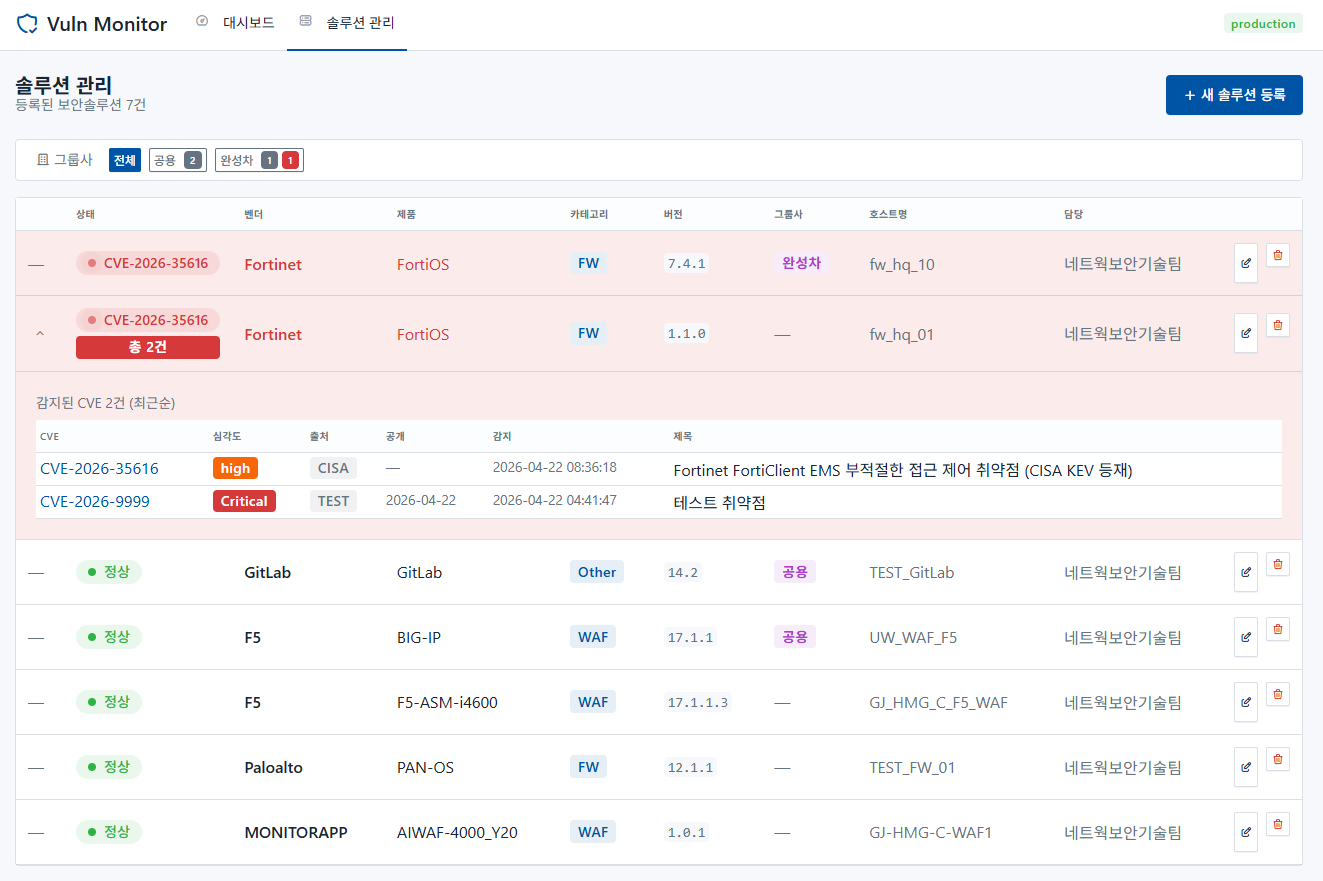Delete the GJ-HMG-C-WAF1 solution
This screenshot has width=1323, height=881.
point(1278,824)
